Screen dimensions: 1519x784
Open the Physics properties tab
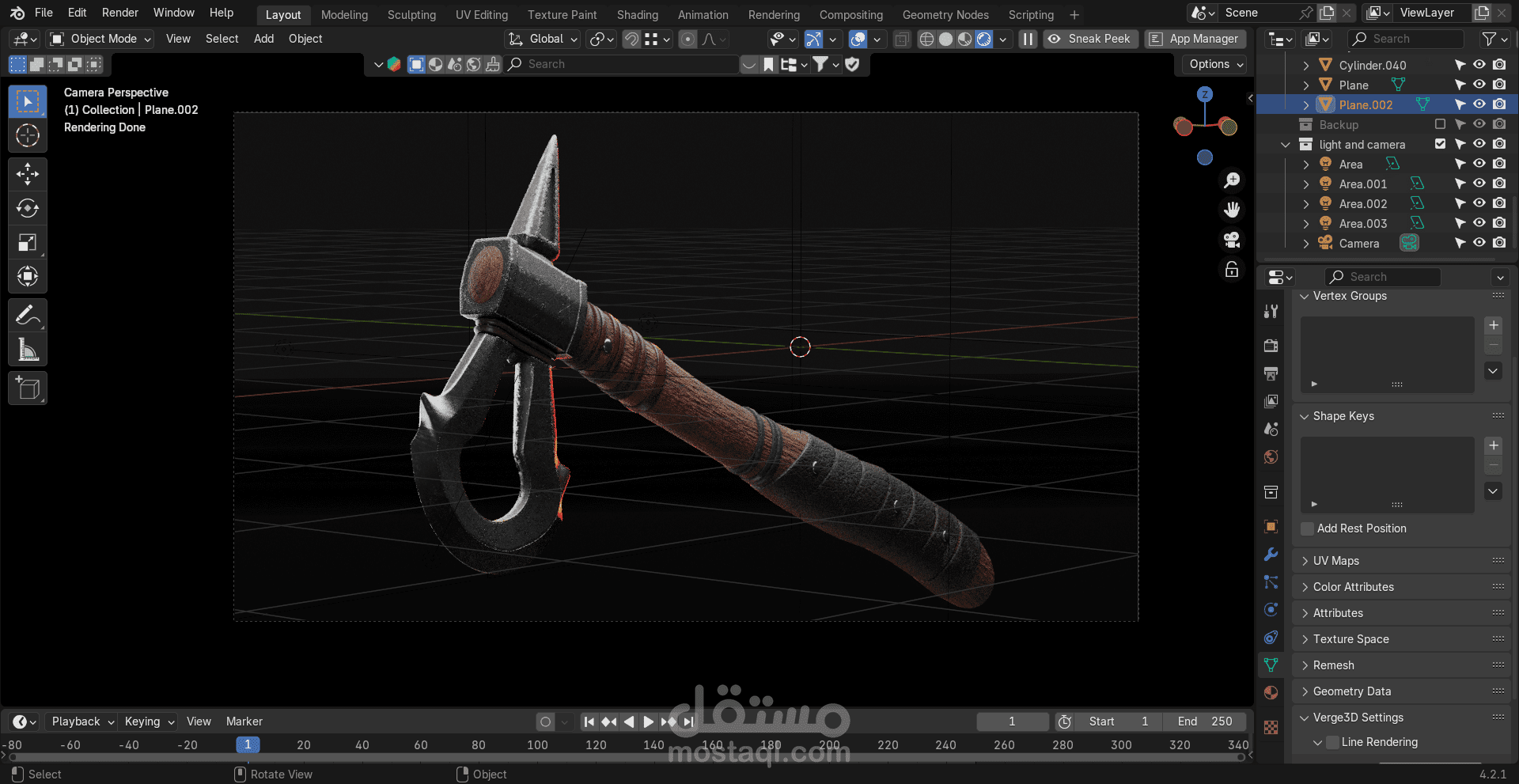tap(1271, 610)
